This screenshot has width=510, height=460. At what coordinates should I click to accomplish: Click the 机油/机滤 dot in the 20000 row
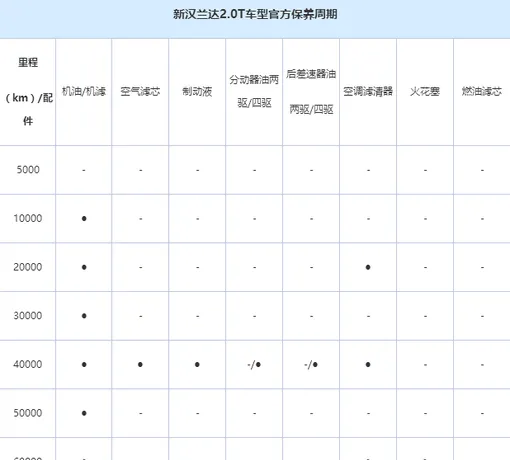[84, 267]
